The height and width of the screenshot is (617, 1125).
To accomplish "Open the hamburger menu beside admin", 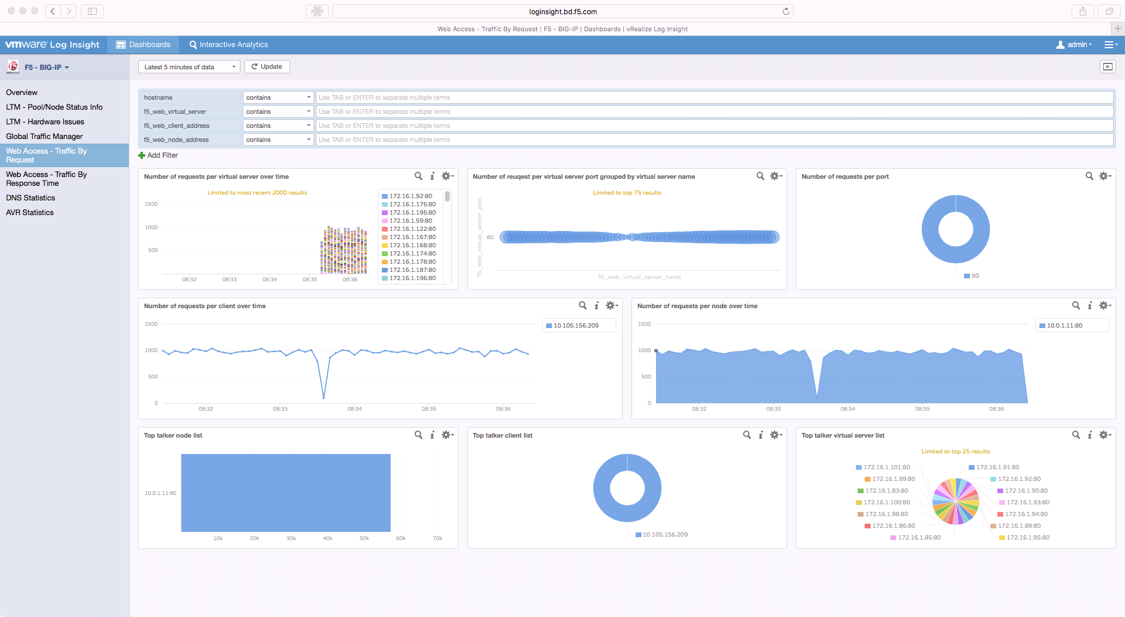I will (1110, 44).
